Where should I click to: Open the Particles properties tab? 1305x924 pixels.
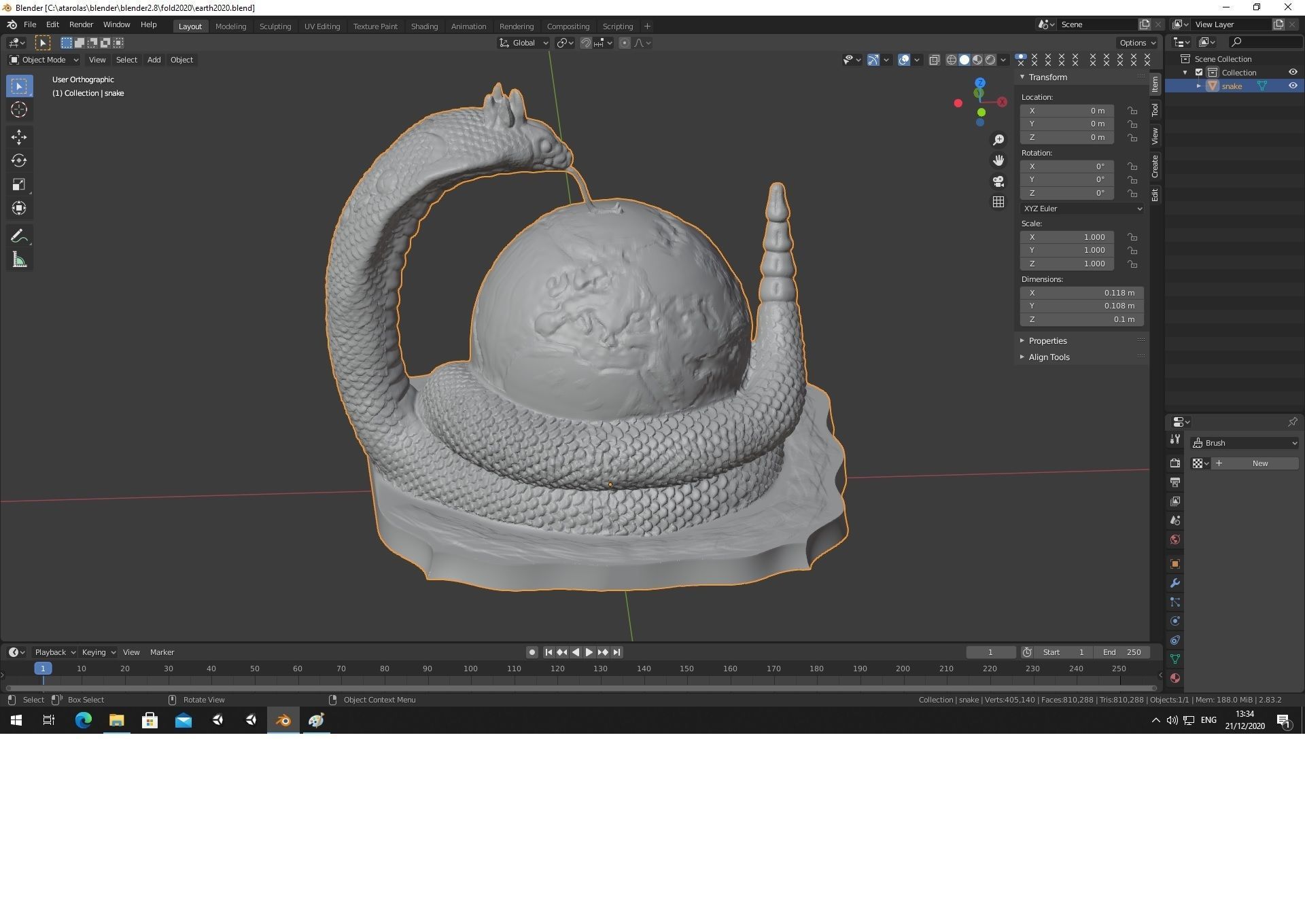point(1175,602)
